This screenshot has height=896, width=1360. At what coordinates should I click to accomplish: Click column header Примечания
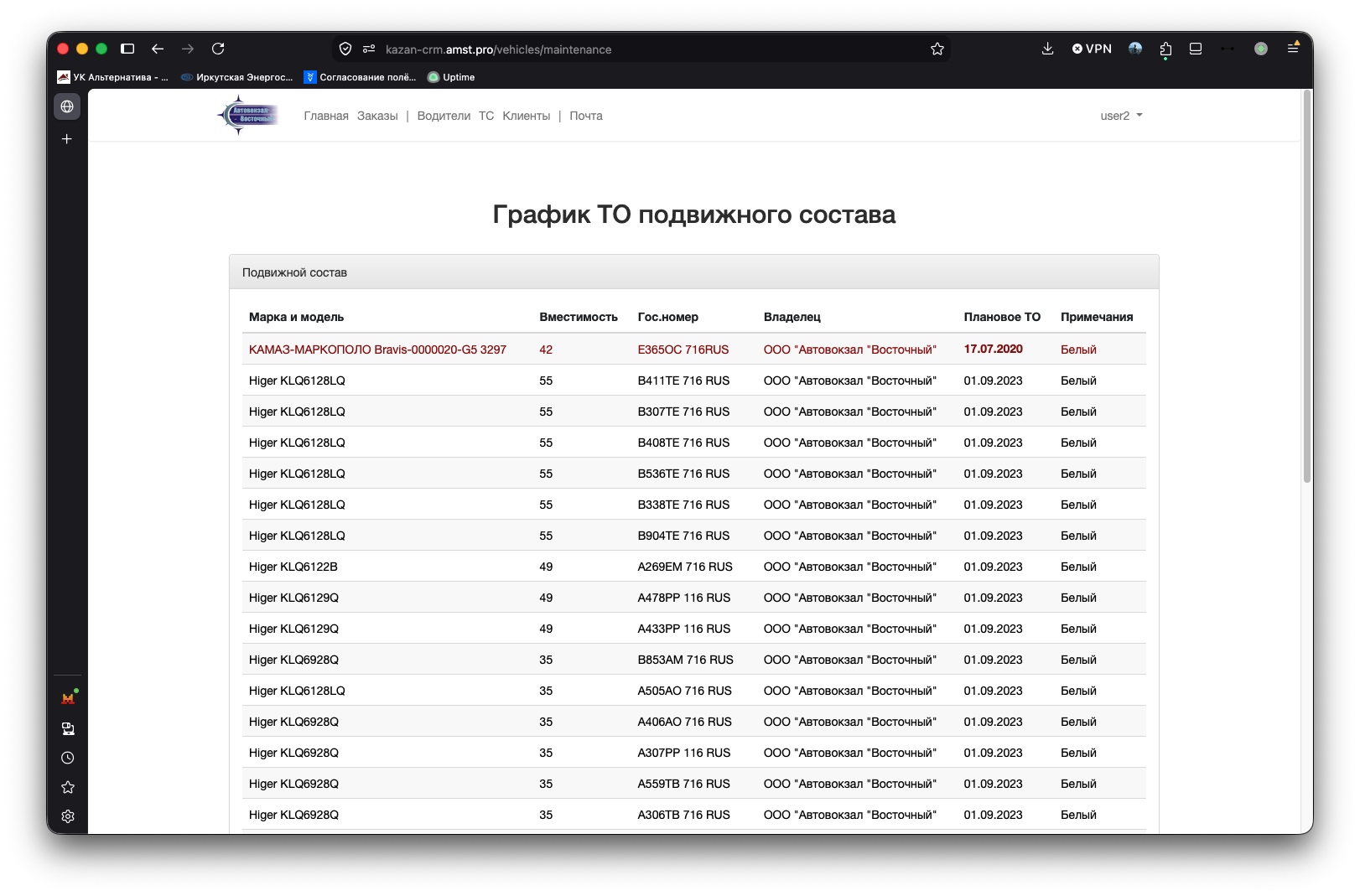coord(1097,317)
